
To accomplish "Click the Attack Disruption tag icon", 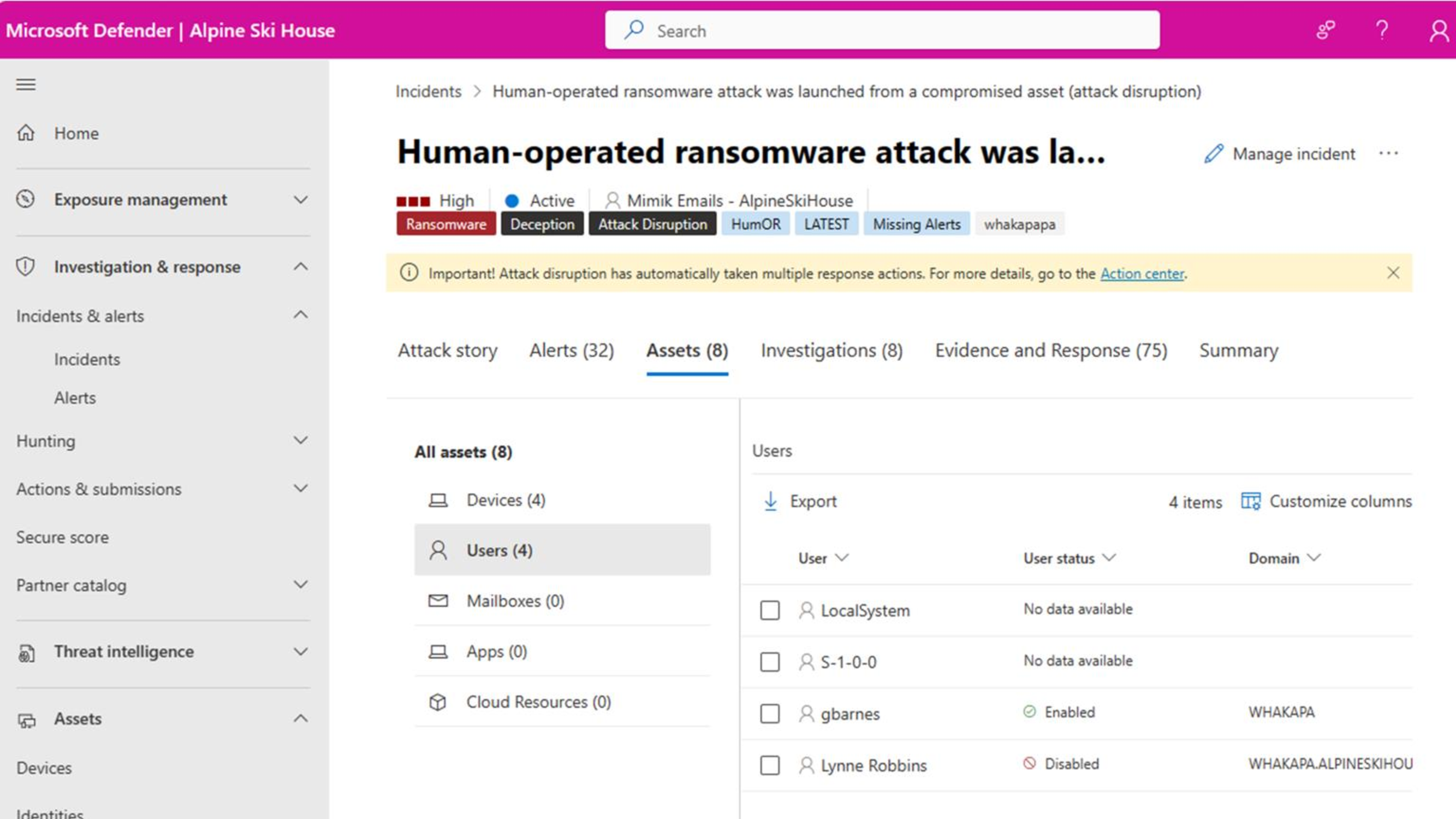I will tap(652, 224).
